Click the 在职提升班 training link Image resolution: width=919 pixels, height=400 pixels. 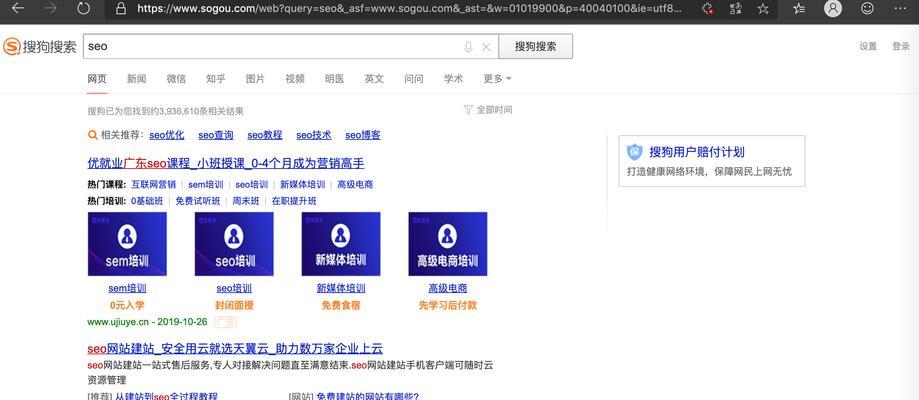click(294, 201)
